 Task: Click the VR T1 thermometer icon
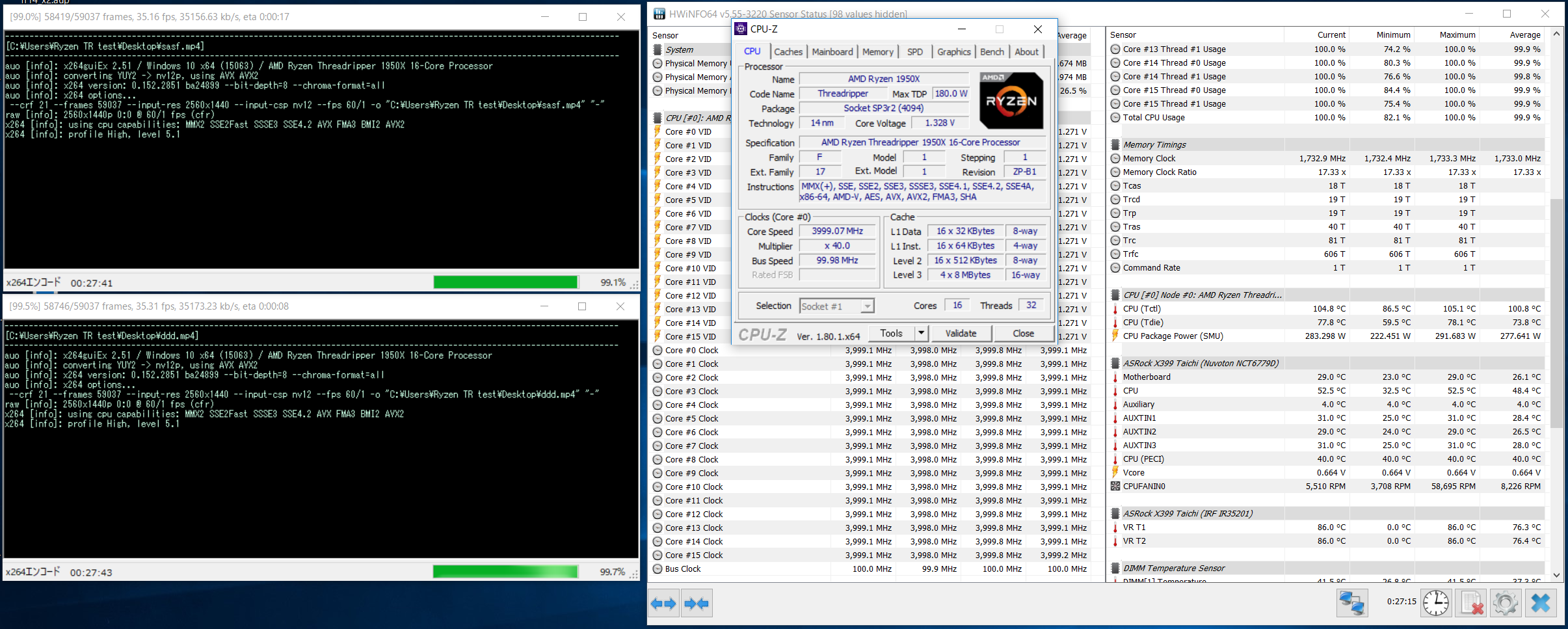[1115, 528]
